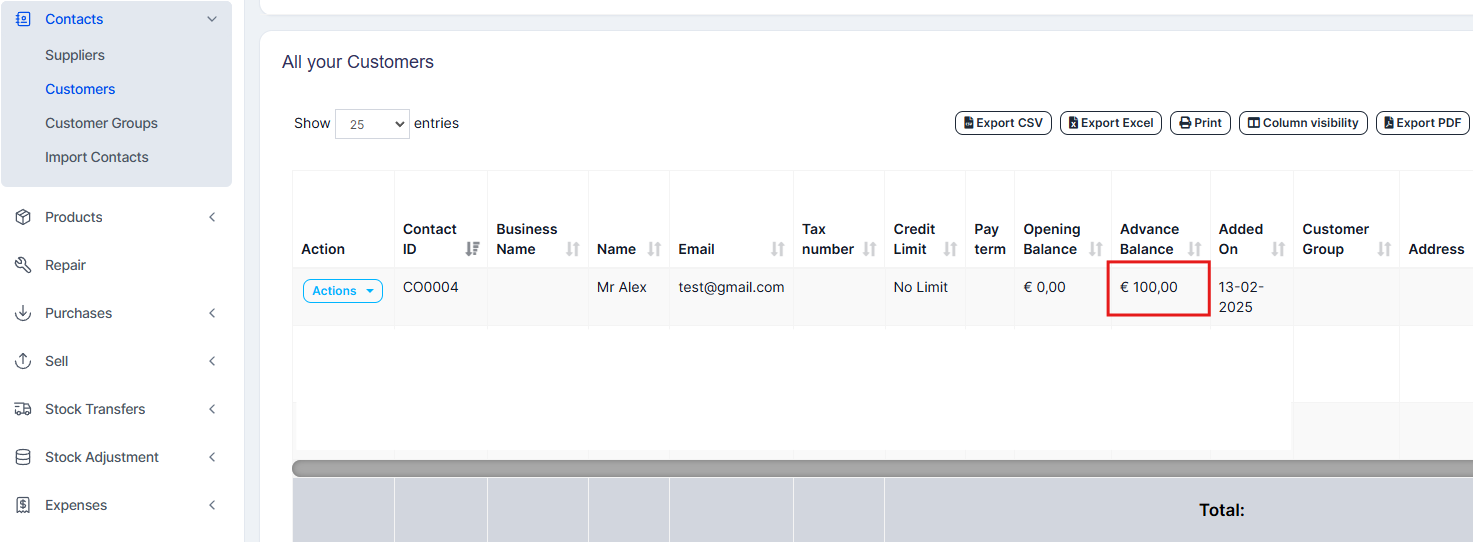Sort table by Contact ID sort icon
Image resolution: width=1473 pixels, height=542 pixels.
tap(473, 249)
